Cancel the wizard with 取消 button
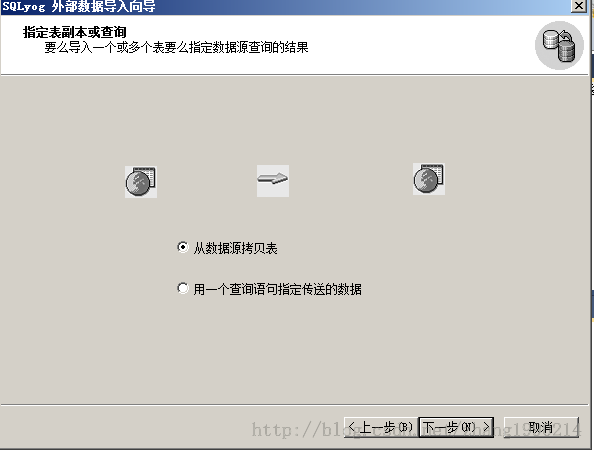The image size is (594, 450). click(x=541, y=427)
